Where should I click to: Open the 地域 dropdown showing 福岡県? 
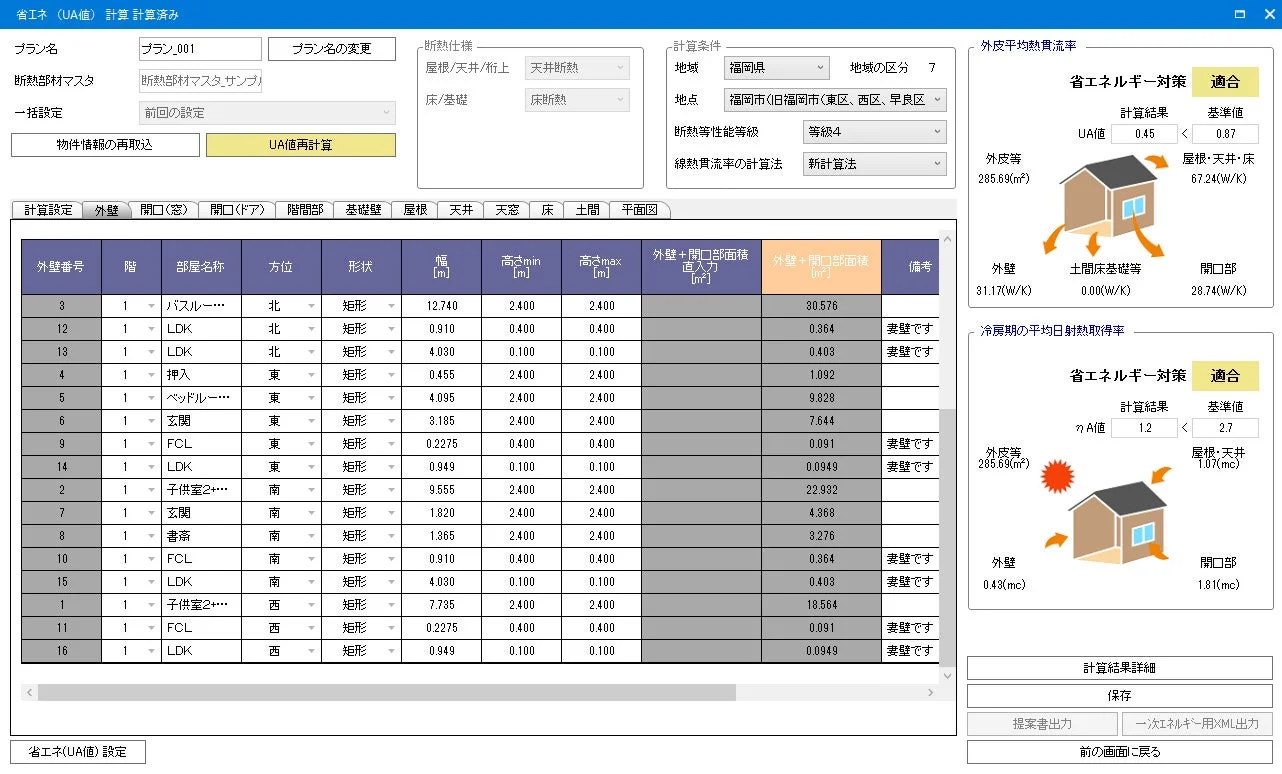click(x=776, y=68)
